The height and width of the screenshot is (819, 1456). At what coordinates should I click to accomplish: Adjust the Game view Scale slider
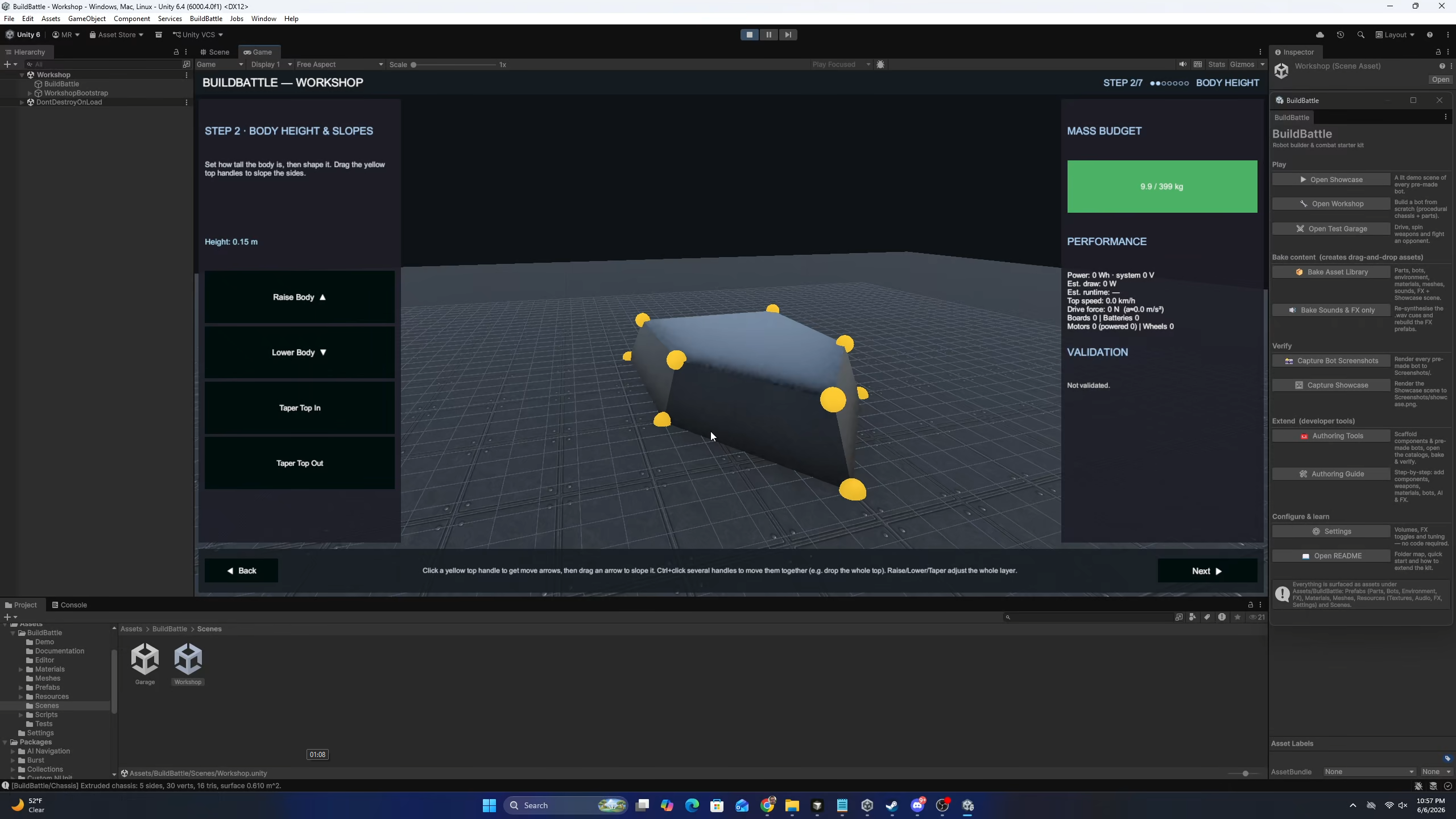453,64
